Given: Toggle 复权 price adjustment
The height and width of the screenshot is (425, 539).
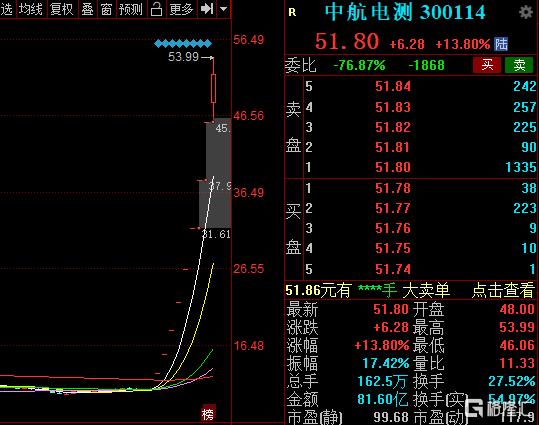Looking at the screenshot, I should click(62, 9).
